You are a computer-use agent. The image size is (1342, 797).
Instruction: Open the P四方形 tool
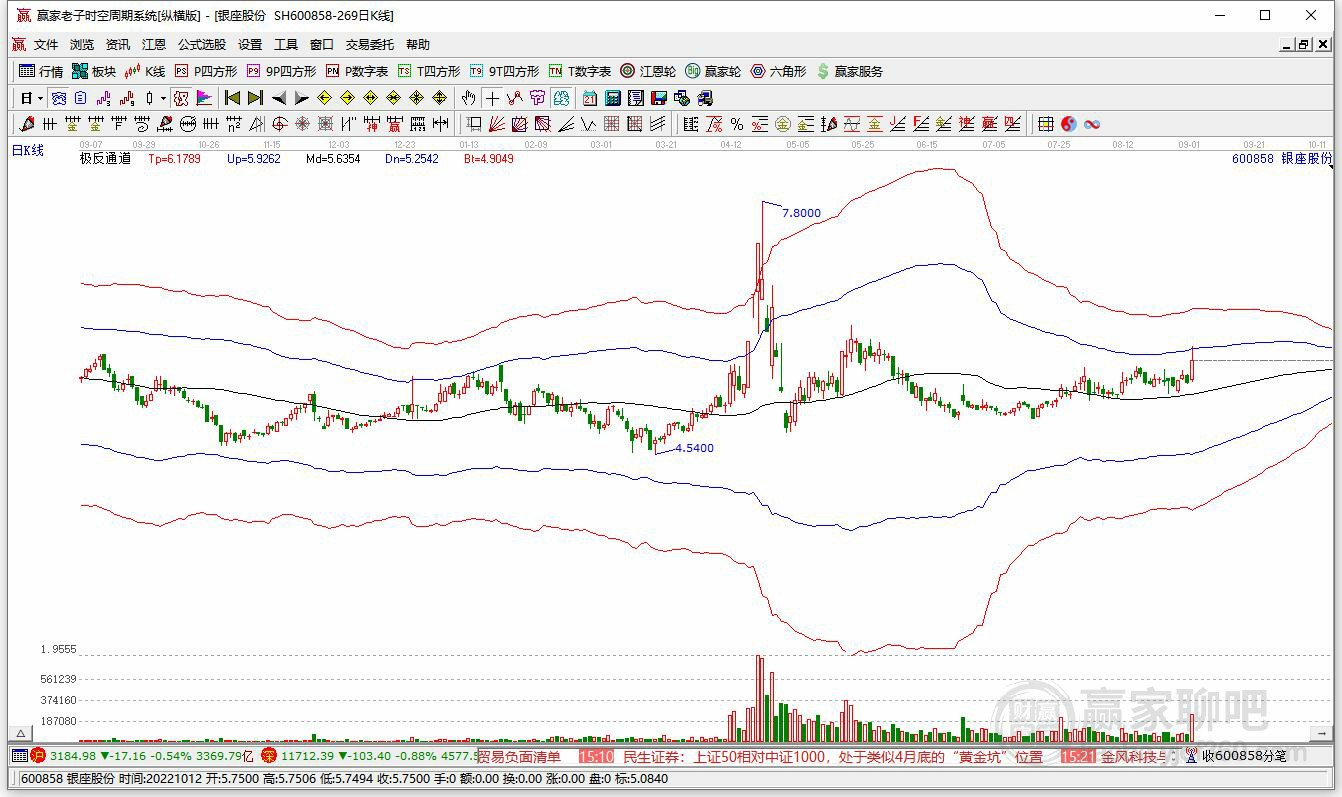click(206, 71)
